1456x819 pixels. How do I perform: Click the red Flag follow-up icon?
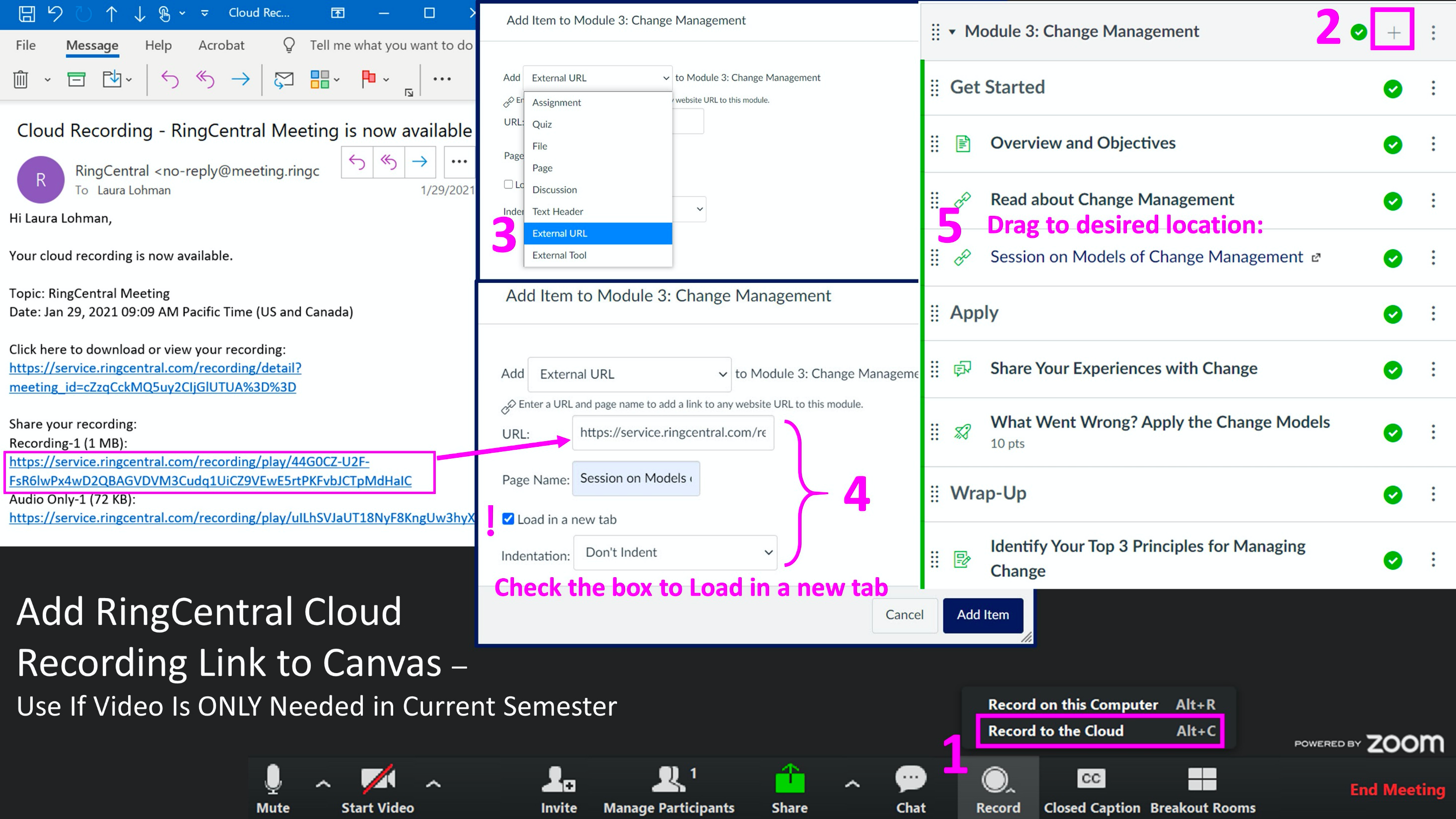tap(368, 78)
